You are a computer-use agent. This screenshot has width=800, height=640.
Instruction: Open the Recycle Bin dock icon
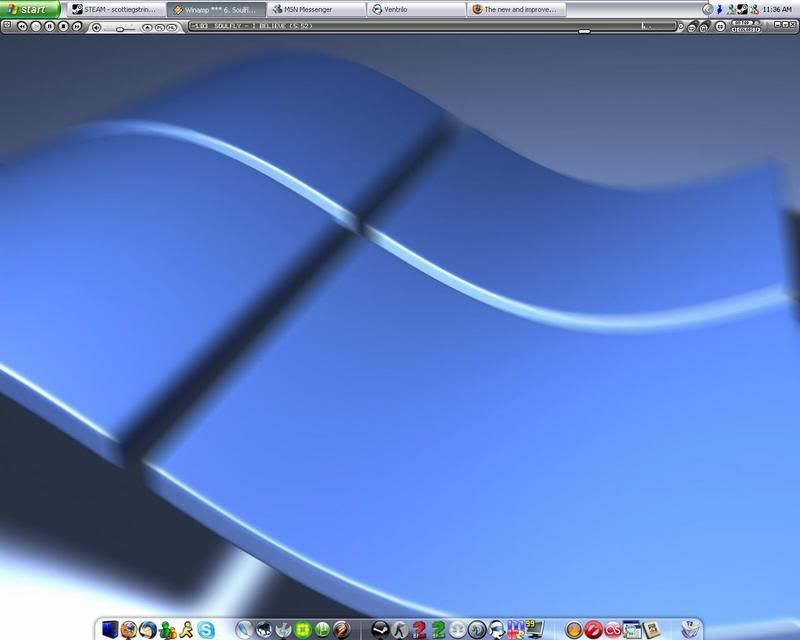pos(691,629)
